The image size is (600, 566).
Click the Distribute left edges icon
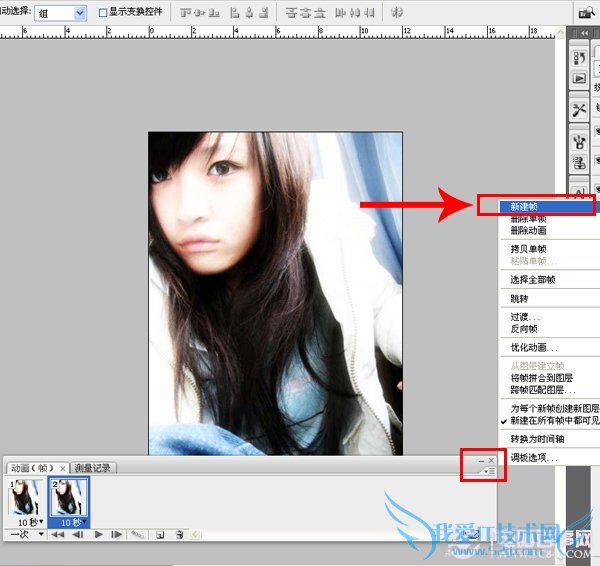pyautogui.click(x=340, y=13)
